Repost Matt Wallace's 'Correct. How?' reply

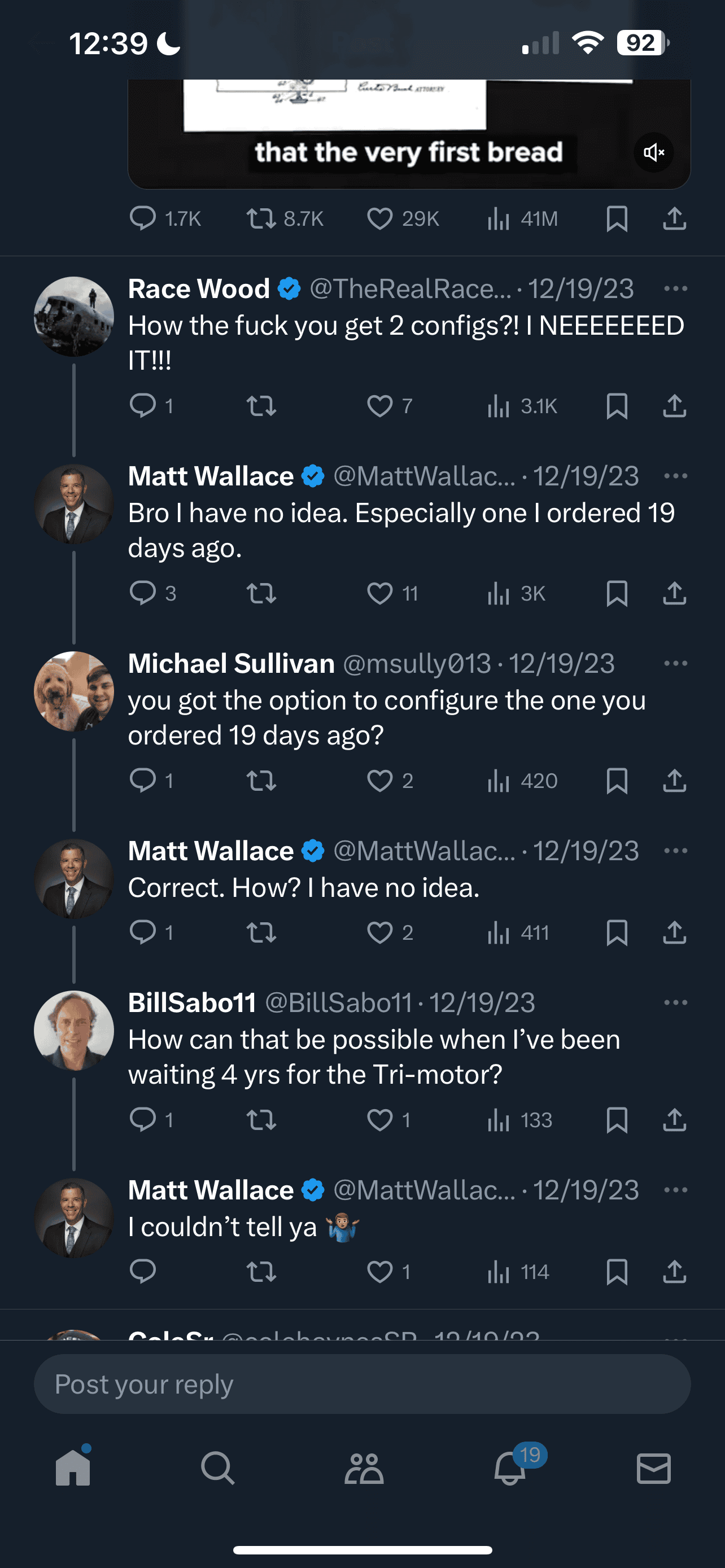[x=261, y=932]
